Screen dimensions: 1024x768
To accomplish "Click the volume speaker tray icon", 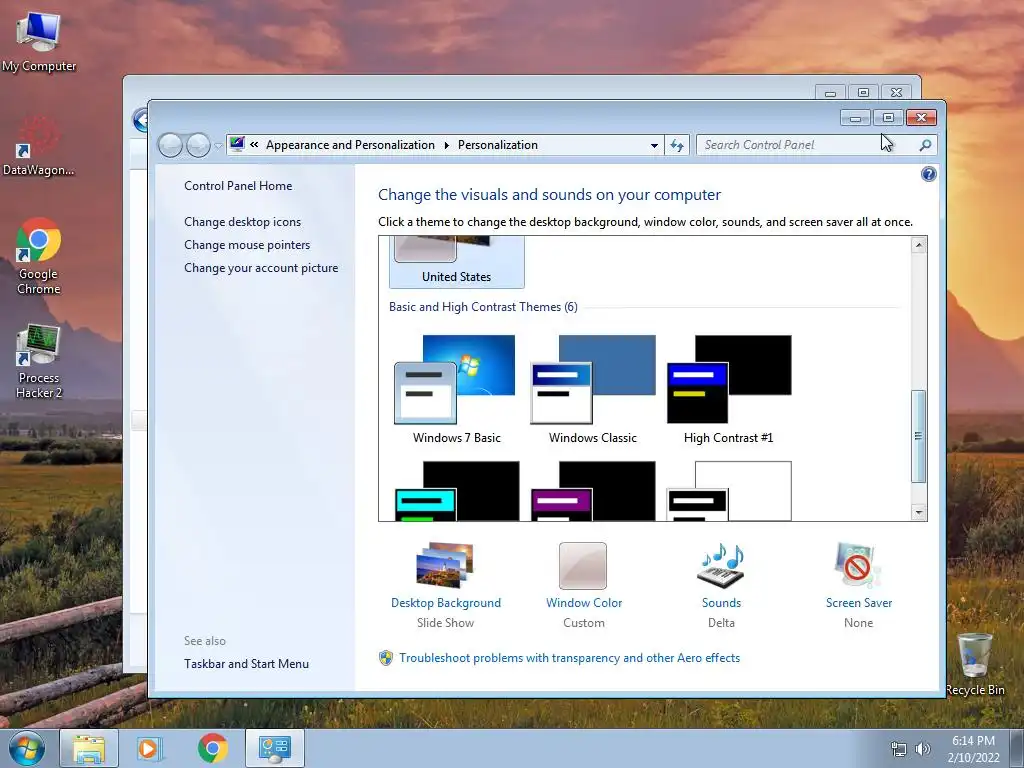I will pyautogui.click(x=922, y=749).
